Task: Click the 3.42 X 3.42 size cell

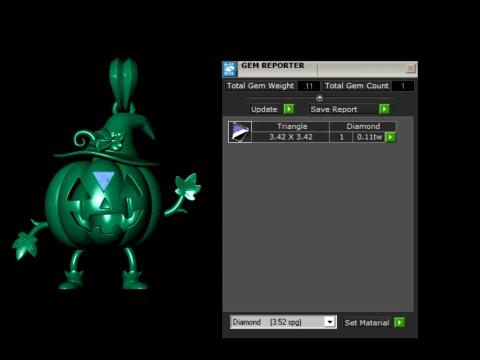Action: point(291,137)
